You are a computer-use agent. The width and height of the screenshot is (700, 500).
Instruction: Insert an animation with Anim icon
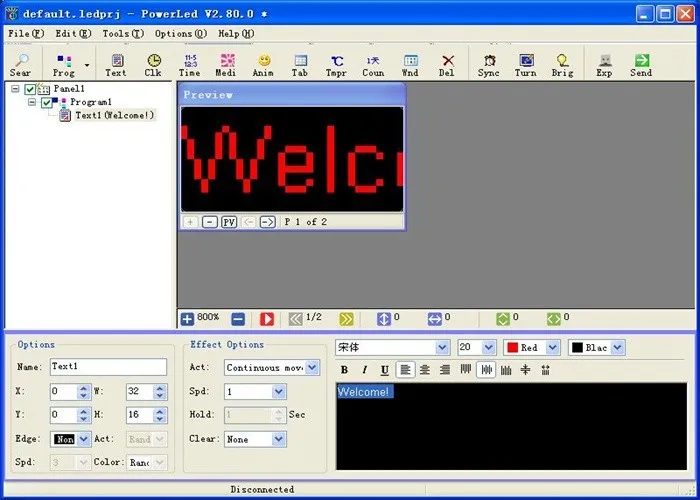click(x=263, y=65)
